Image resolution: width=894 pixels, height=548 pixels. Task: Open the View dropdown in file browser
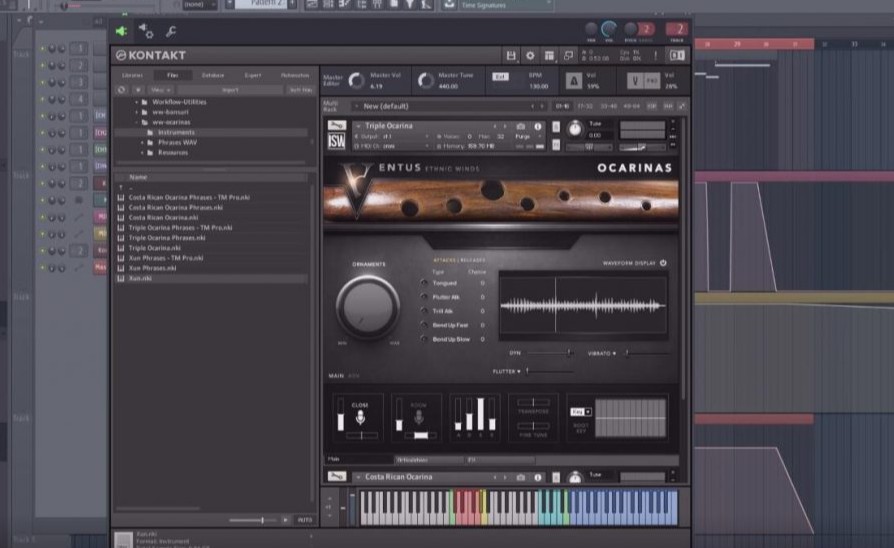(x=160, y=90)
